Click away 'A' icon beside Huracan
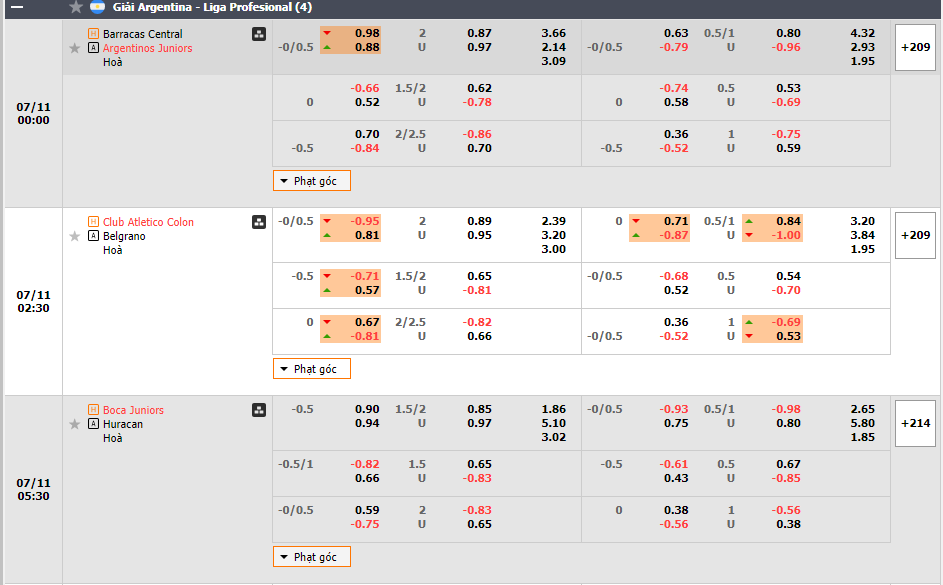This screenshot has width=943, height=585. [93, 424]
